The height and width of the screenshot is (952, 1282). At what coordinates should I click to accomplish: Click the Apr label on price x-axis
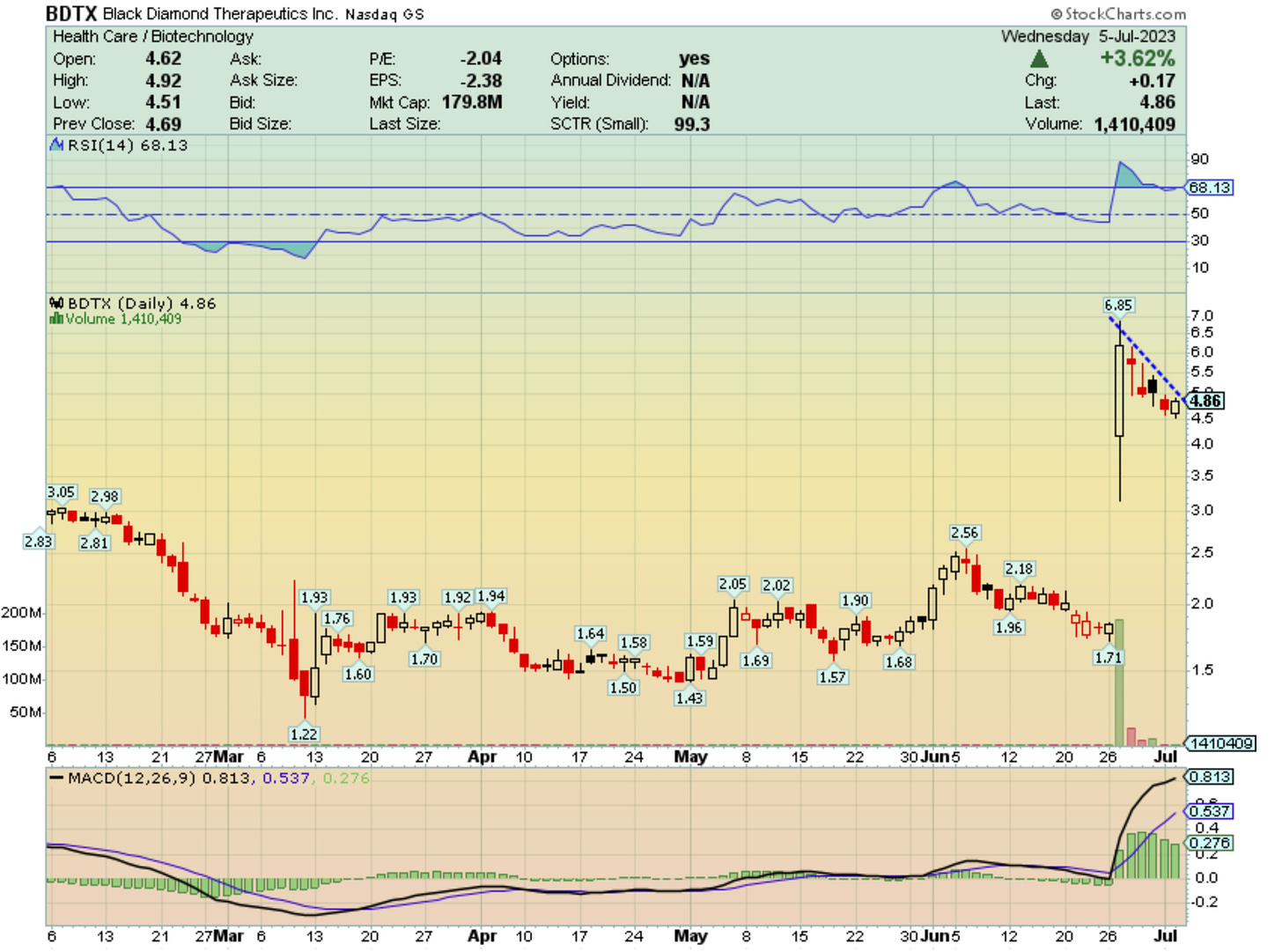pyautogui.click(x=482, y=756)
